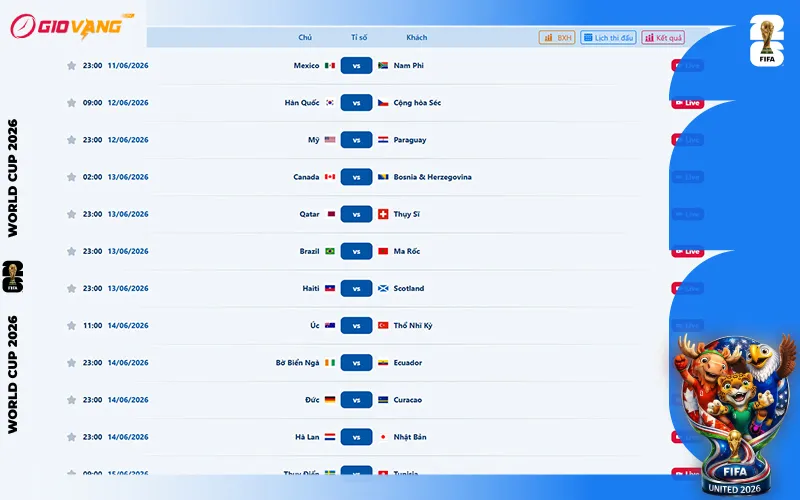Click the Hà Lan flag icon
Screen dimensions: 800x500
pos(330,437)
